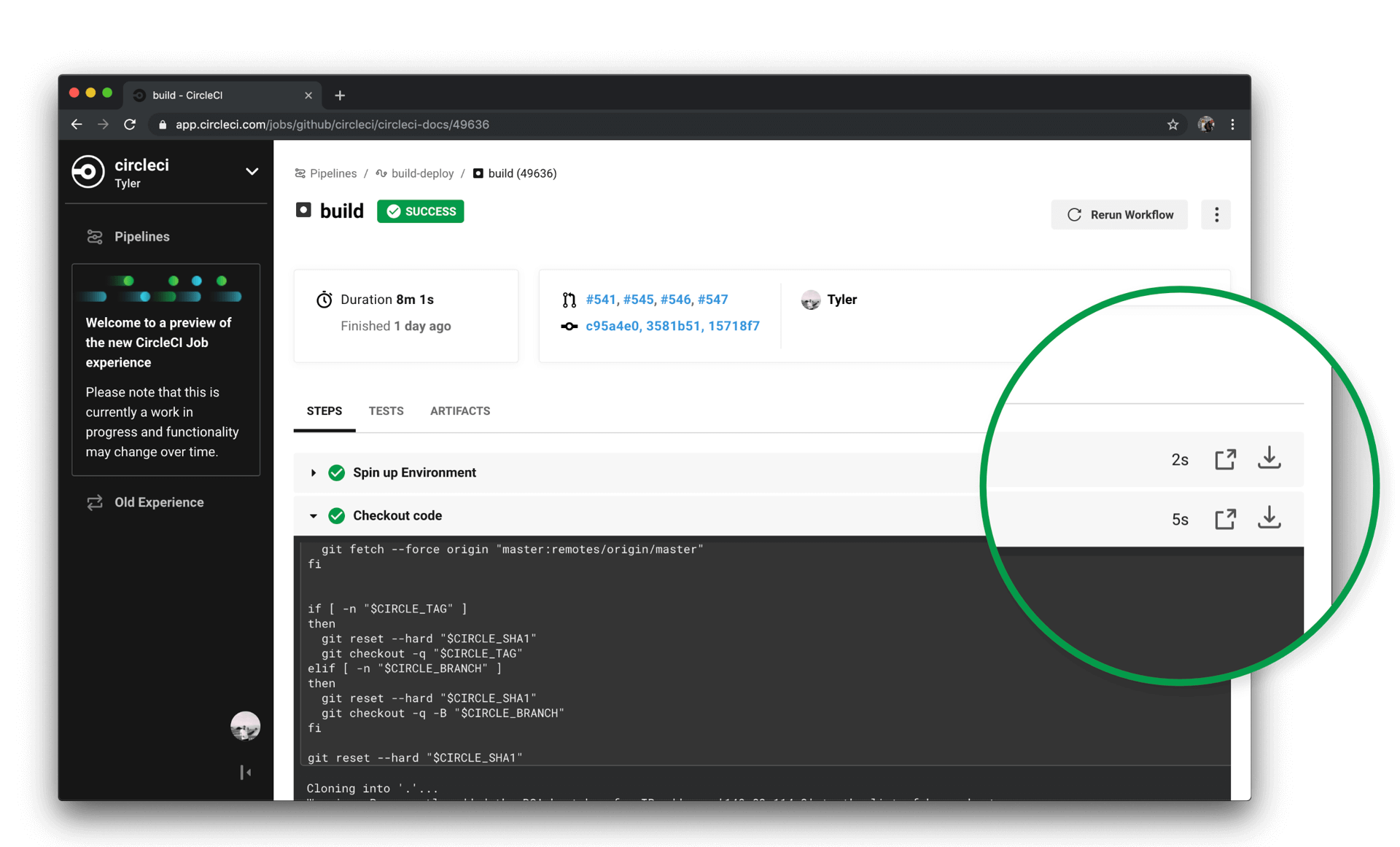
Task: Click the pull request icon
Action: click(569, 300)
